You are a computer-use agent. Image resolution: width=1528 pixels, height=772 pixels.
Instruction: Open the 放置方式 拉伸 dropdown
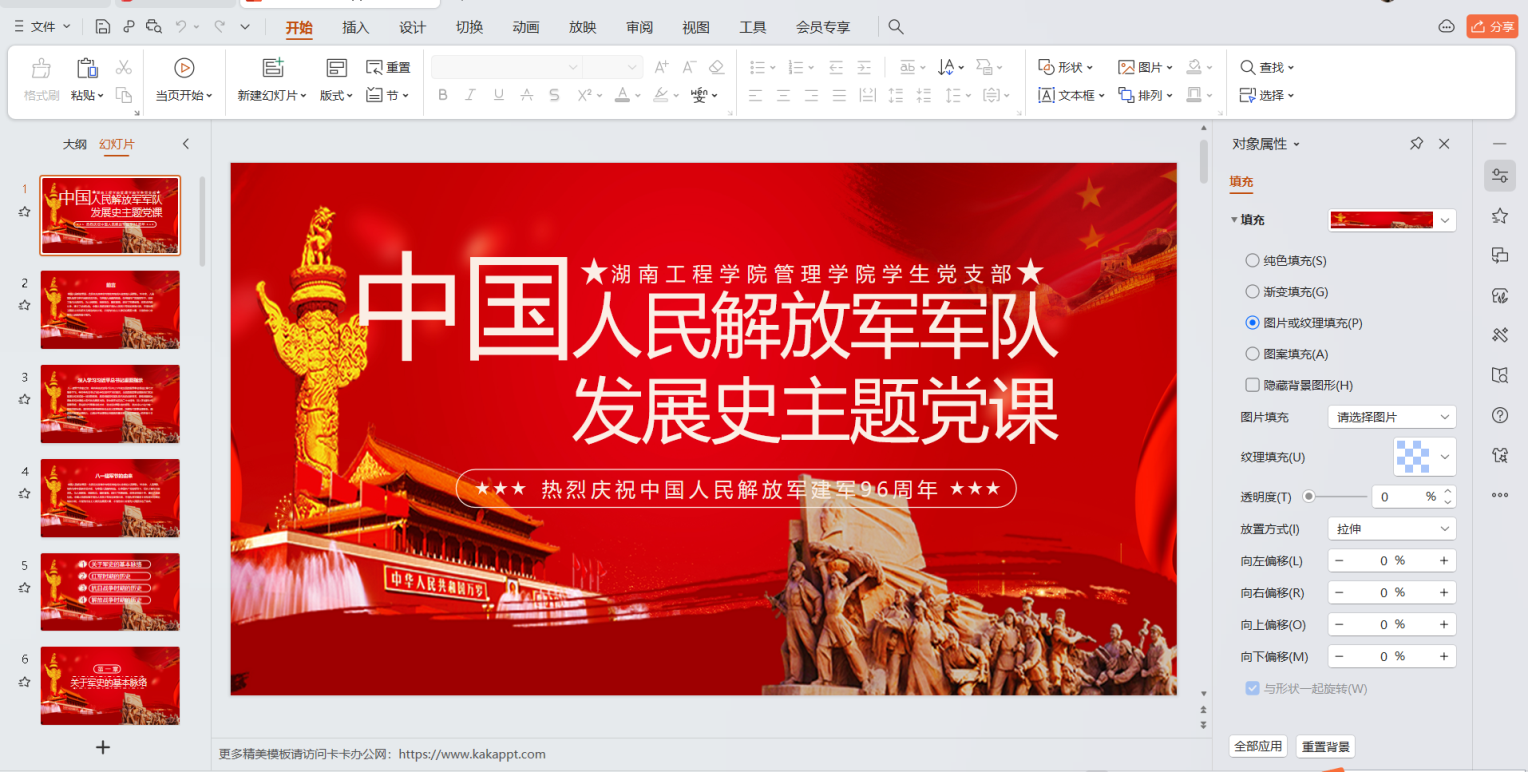click(1391, 529)
